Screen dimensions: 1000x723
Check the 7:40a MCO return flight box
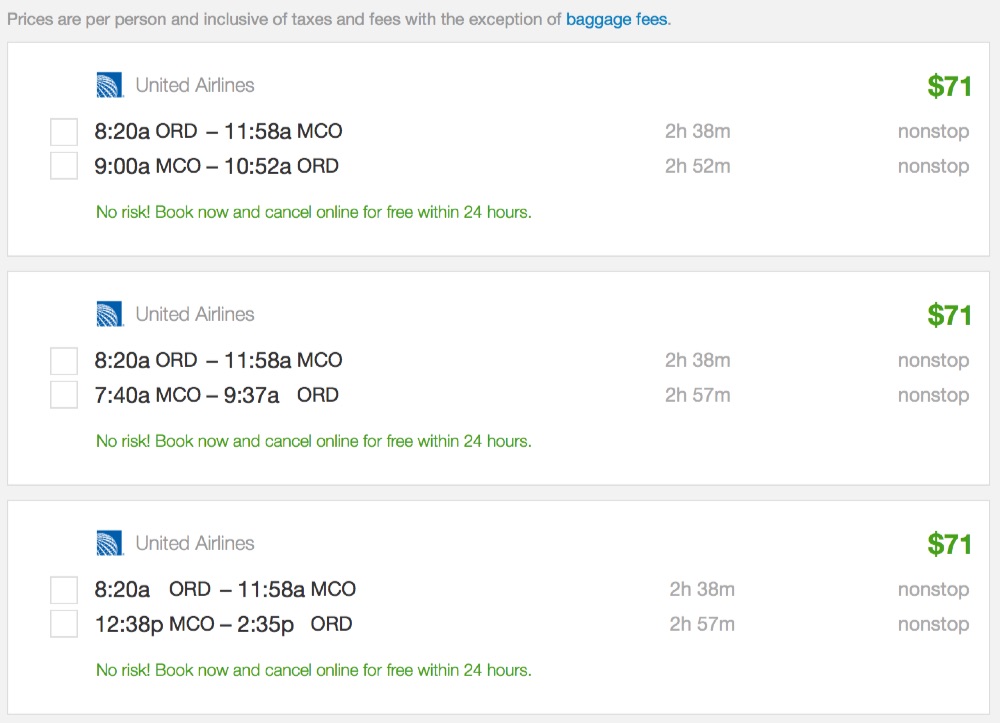(64, 395)
